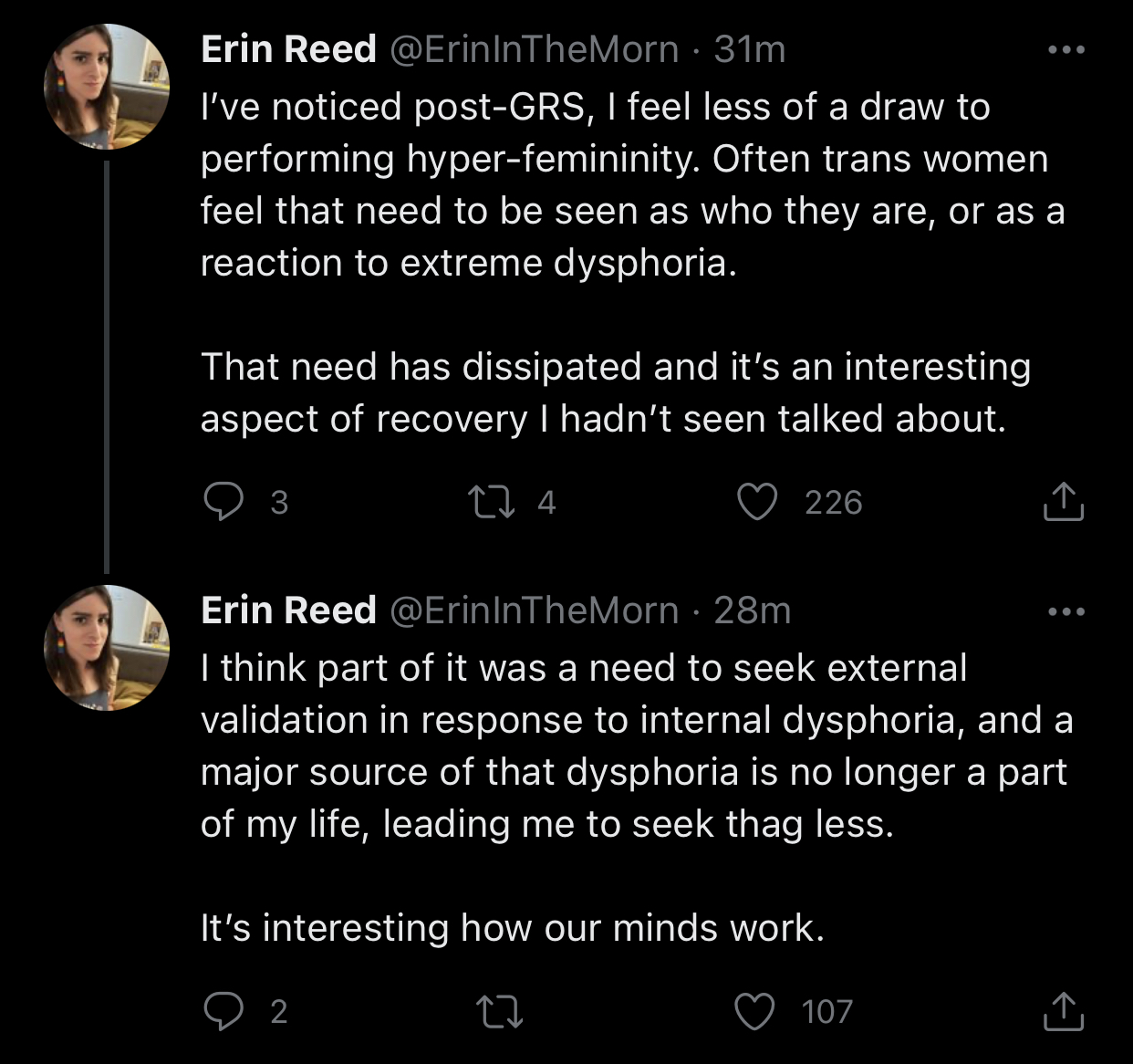
Task: Reply to the first tweet about post-GRS
Action: pyautogui.click(x=223, y=502)
